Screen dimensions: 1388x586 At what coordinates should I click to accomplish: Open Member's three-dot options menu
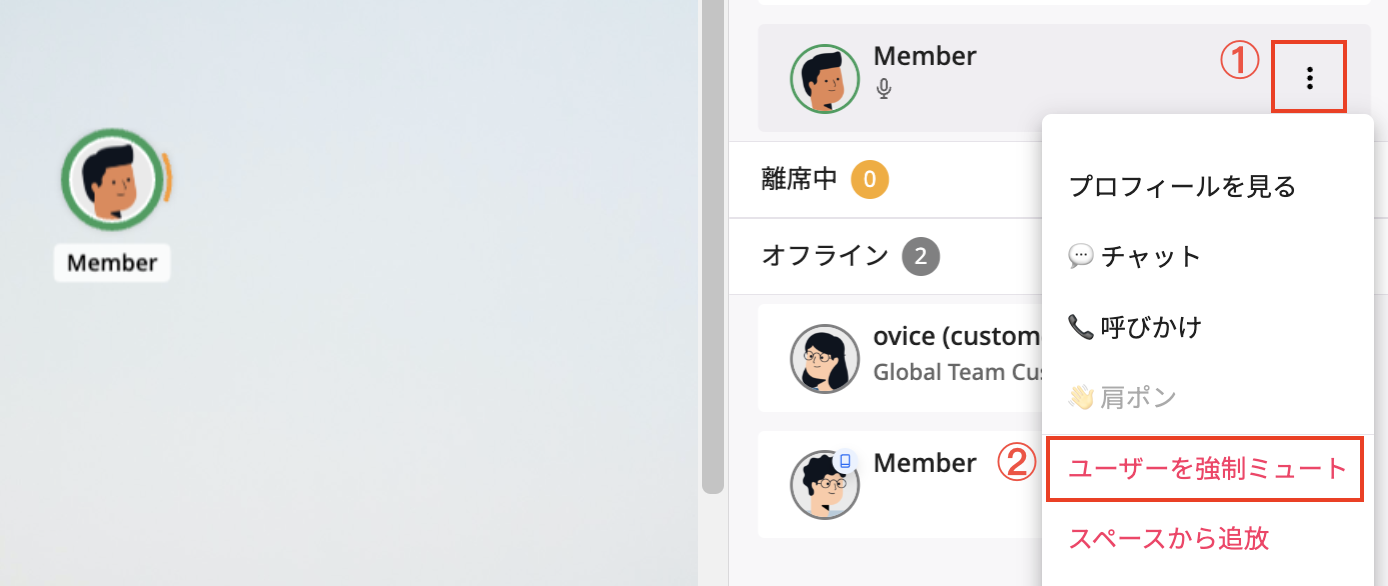(1309, 76)
